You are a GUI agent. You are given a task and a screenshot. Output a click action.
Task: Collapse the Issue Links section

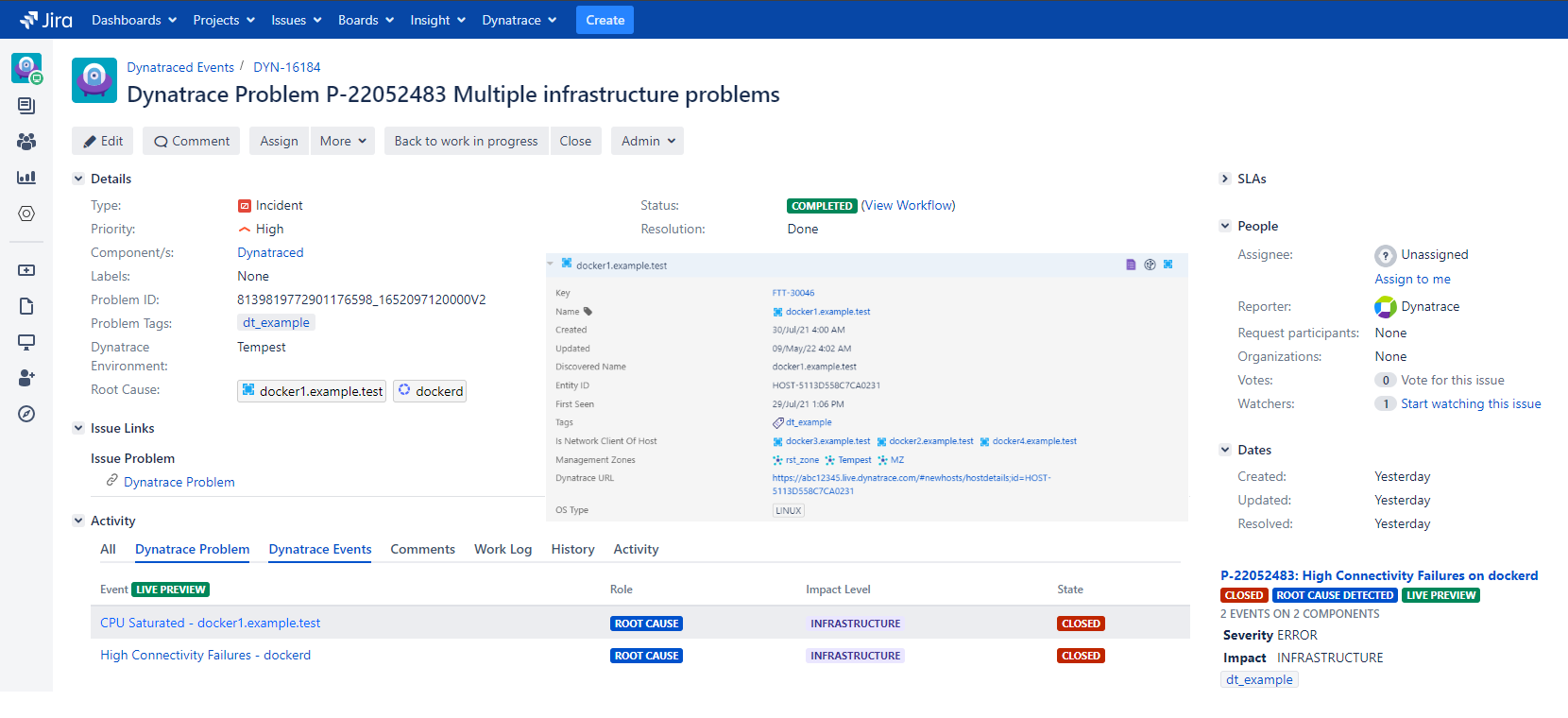(78, 428)
